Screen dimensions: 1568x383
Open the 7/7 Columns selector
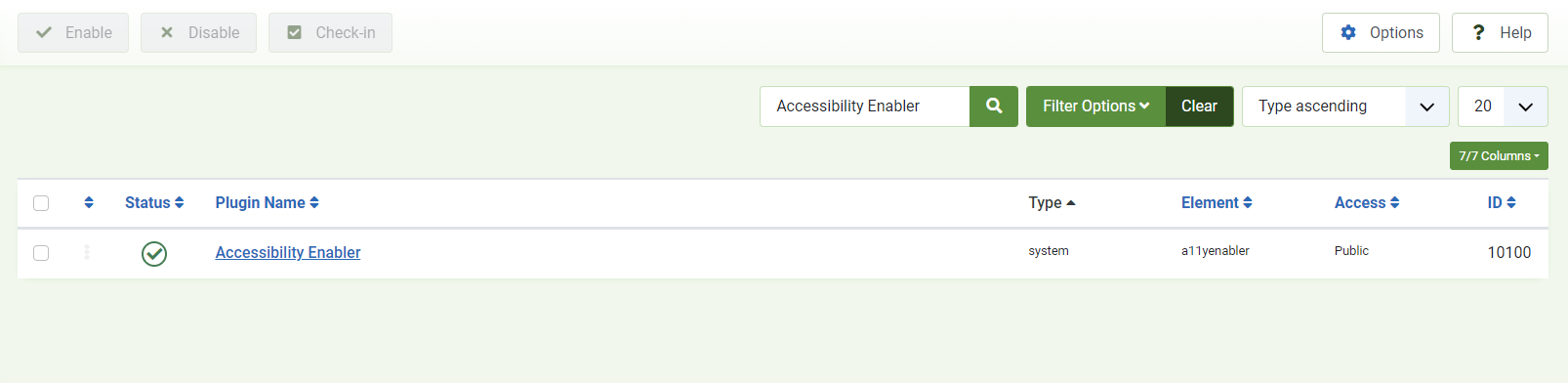click(1499, 156)
